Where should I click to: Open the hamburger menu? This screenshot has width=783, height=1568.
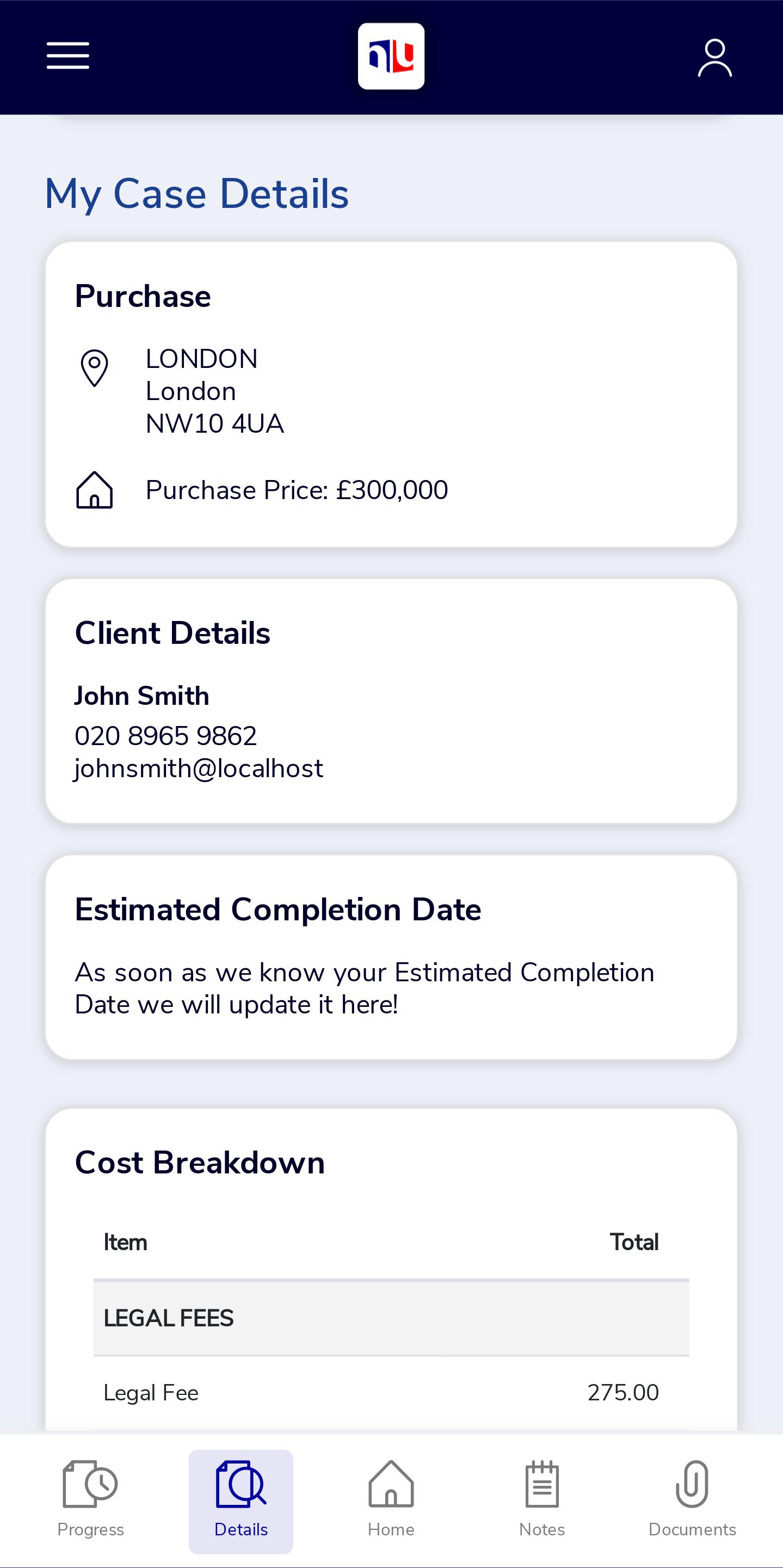click(x=68, y=56)
